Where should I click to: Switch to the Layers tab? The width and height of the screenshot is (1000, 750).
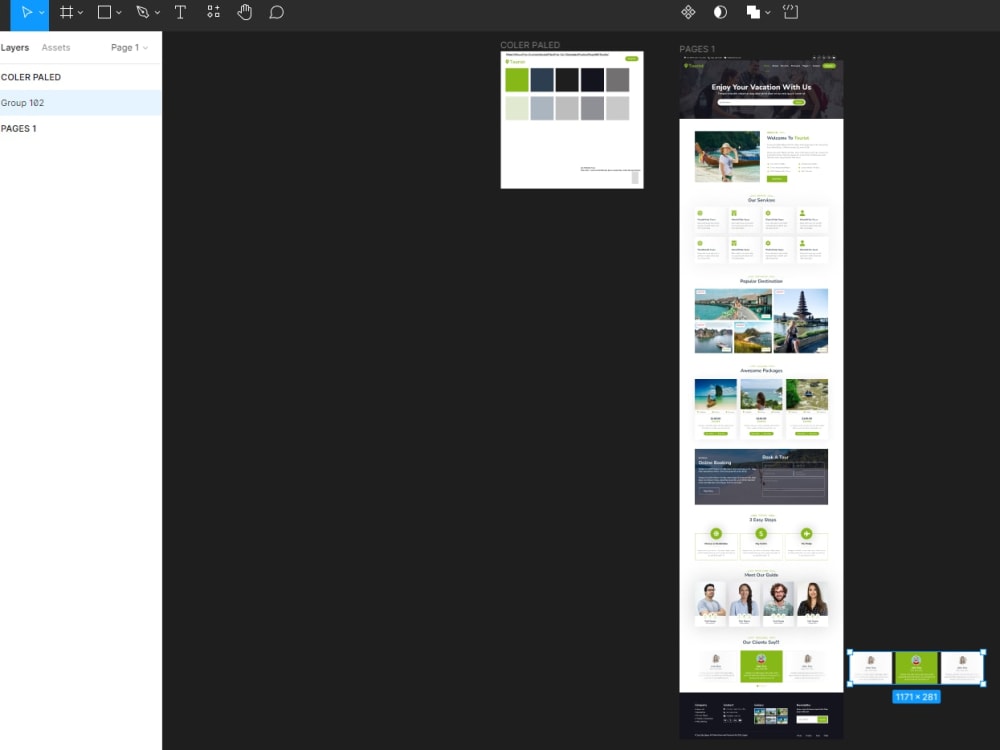(x=15, y=48)
